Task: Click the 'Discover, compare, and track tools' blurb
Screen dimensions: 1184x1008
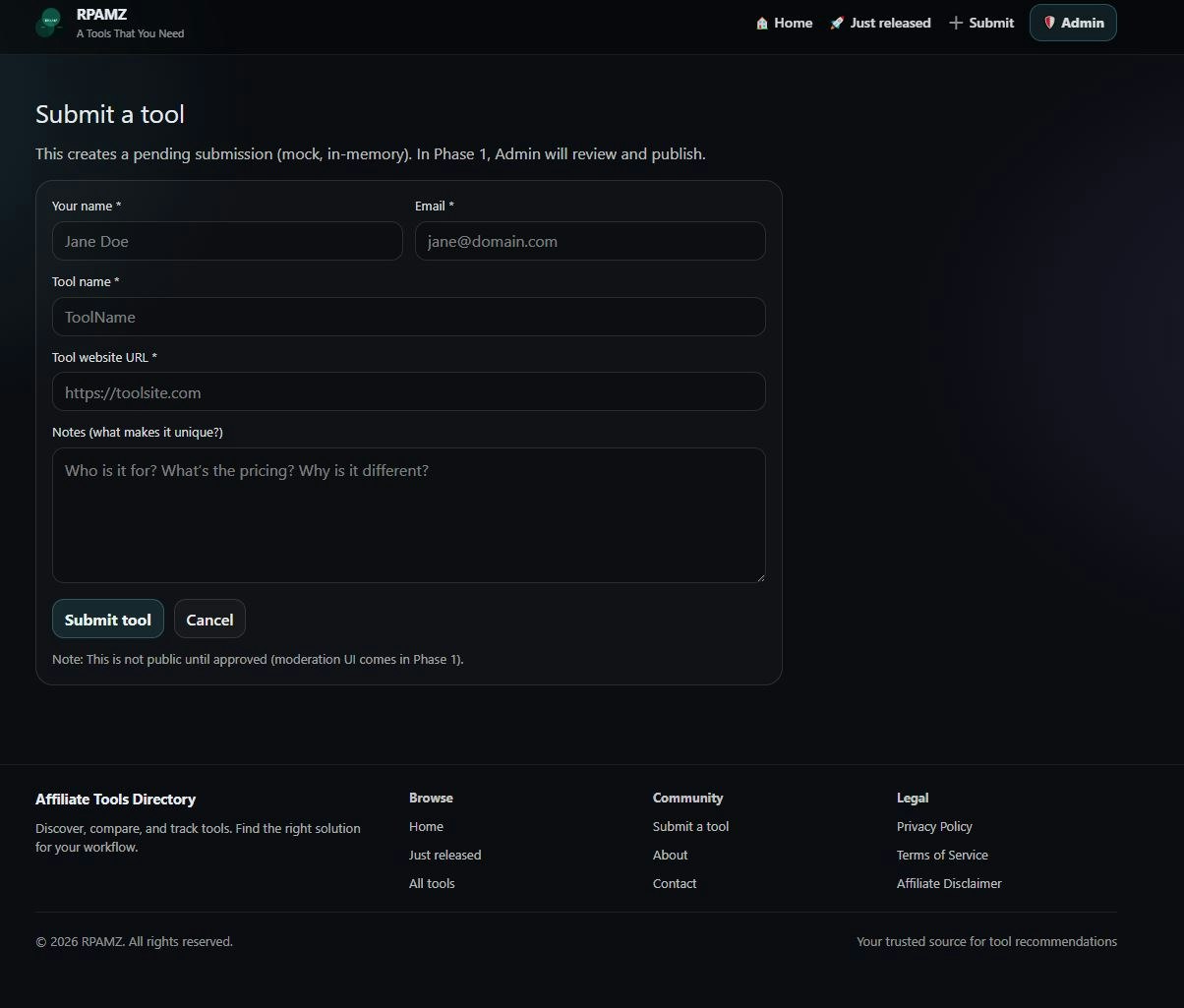Action: point(198,838)
